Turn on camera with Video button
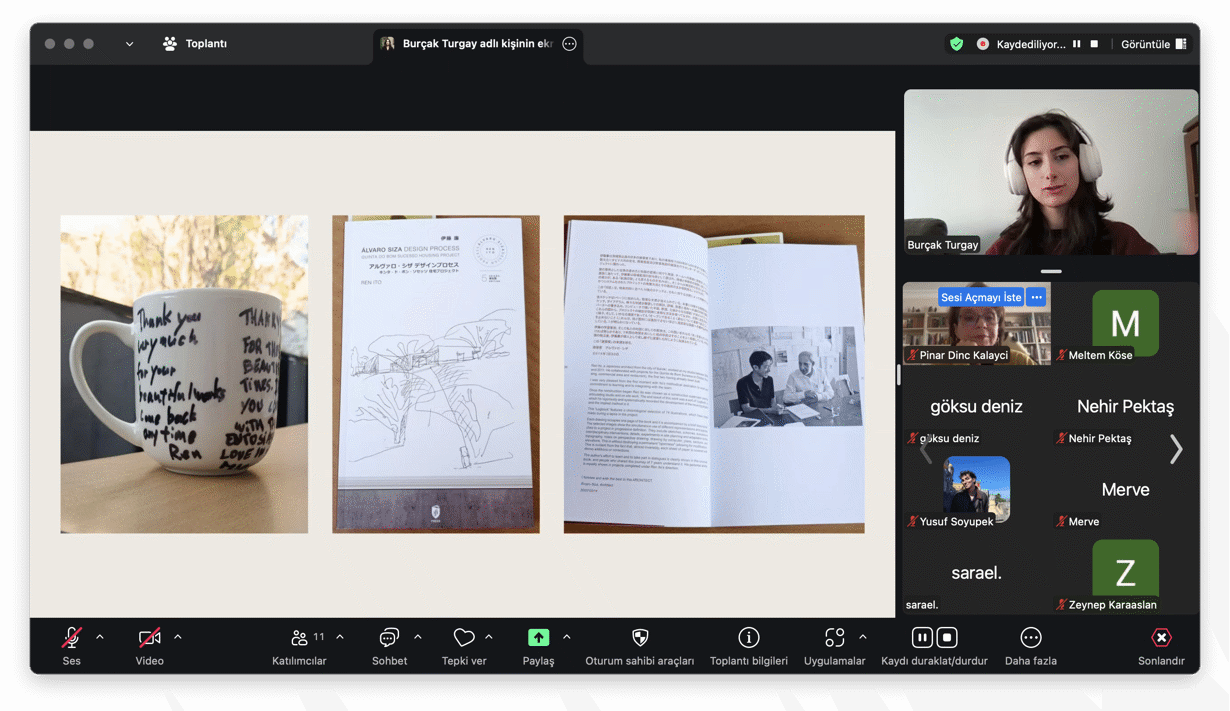The image size is (1230, 711). [149, 638]
